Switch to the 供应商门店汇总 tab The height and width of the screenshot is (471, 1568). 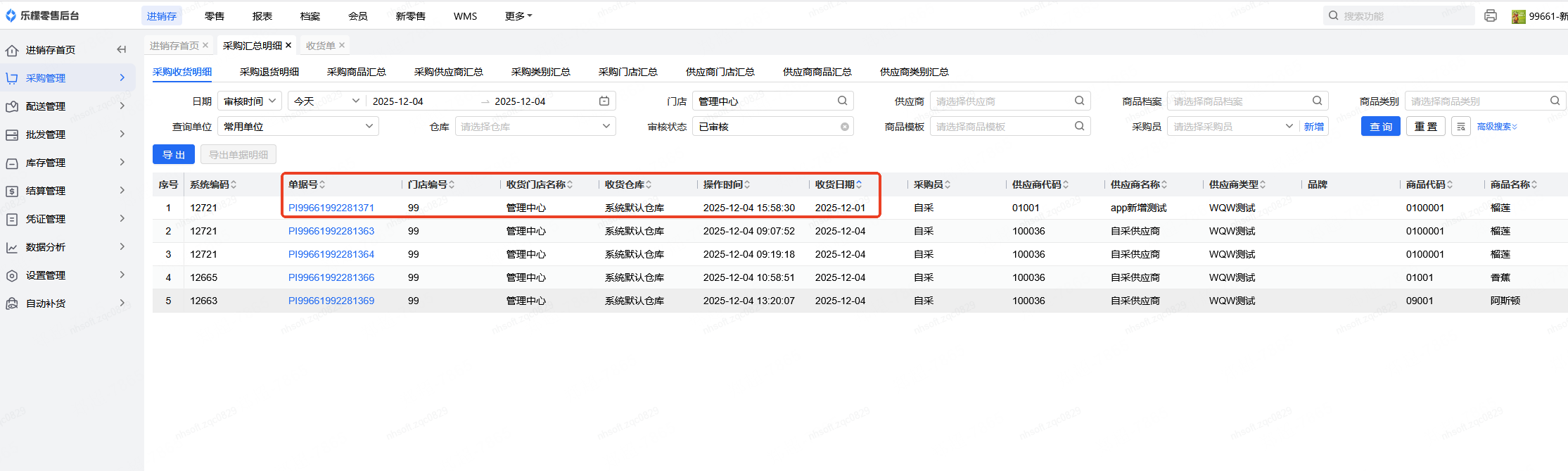pyautogui.click(x=720, y=72)
